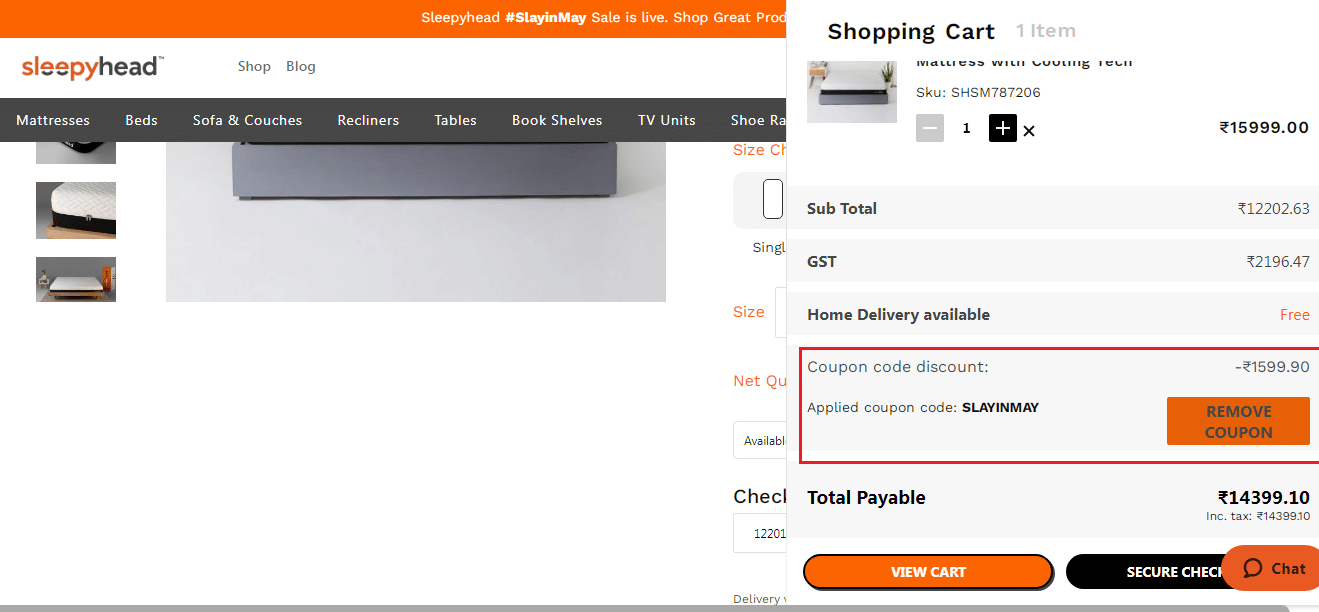The width and height of the screenshot is (1319, 612).
Task: Open the TV Units category
Action: click(x=666, y=120)
